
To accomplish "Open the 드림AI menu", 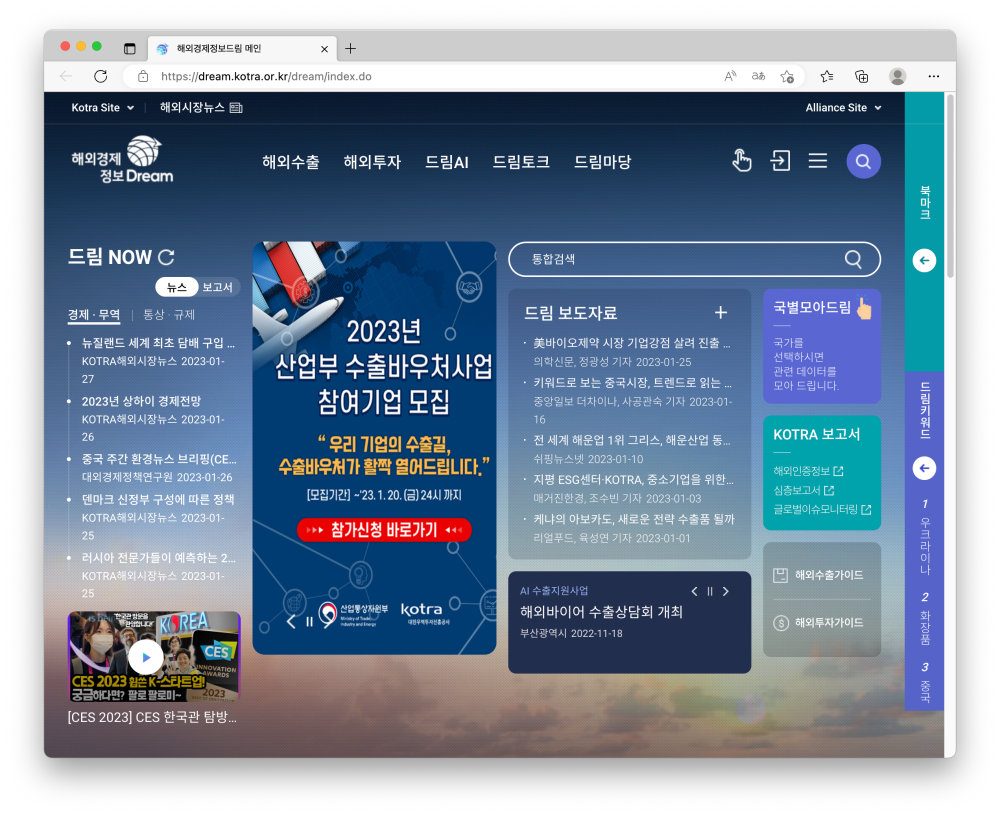I will pyautogui.click(x=446, y=162).
